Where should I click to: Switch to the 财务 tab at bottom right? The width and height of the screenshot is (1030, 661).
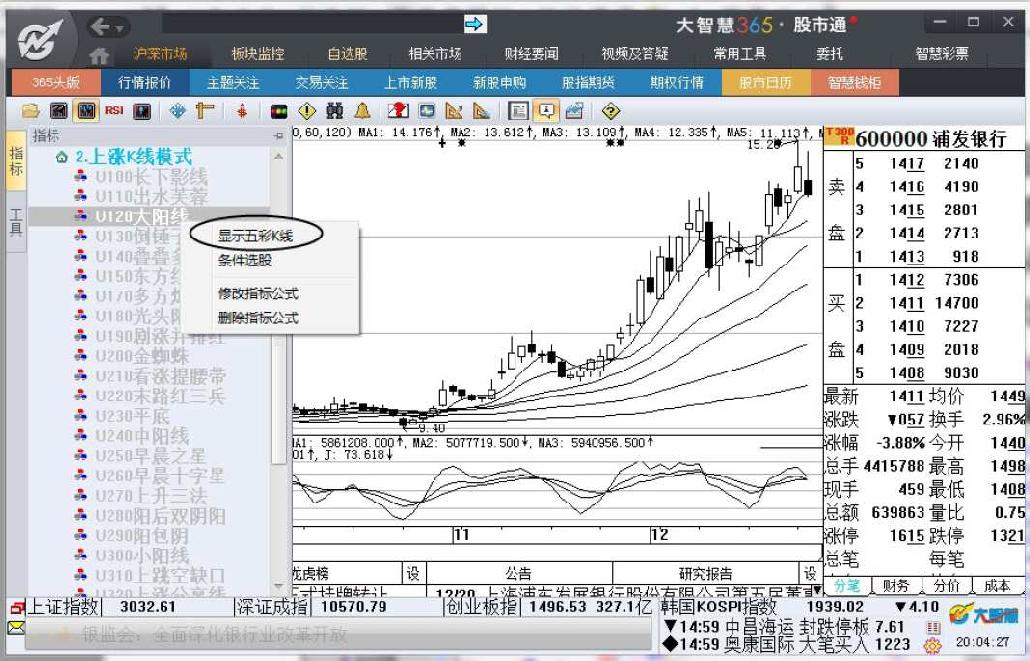[x=895, y=585]
